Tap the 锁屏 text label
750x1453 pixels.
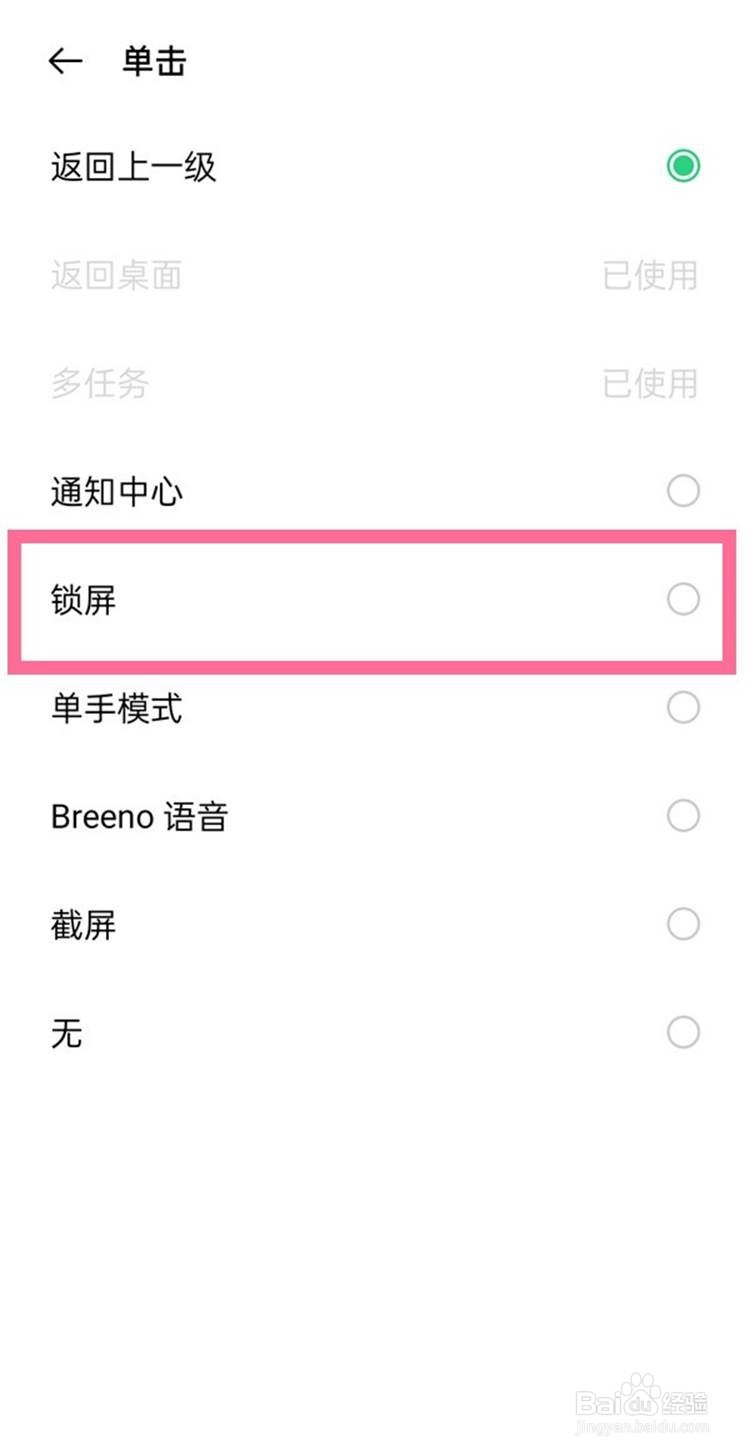(83, 600)
